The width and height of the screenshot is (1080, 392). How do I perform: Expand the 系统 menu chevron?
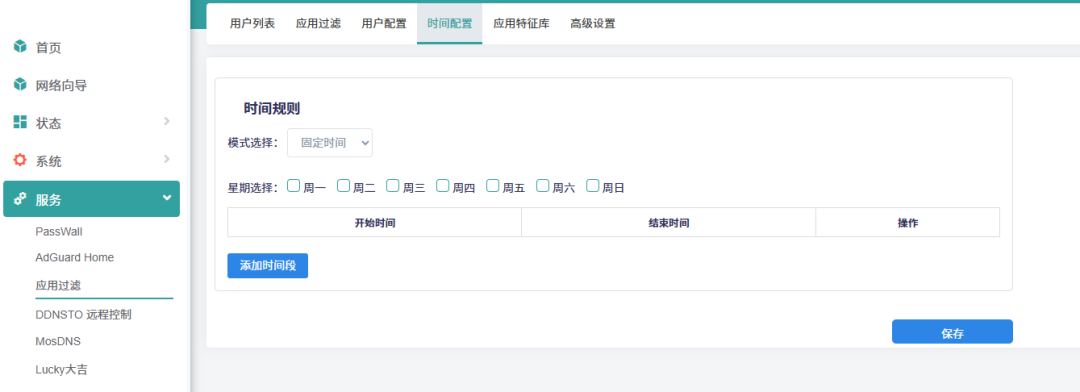[x=167, y=159]
